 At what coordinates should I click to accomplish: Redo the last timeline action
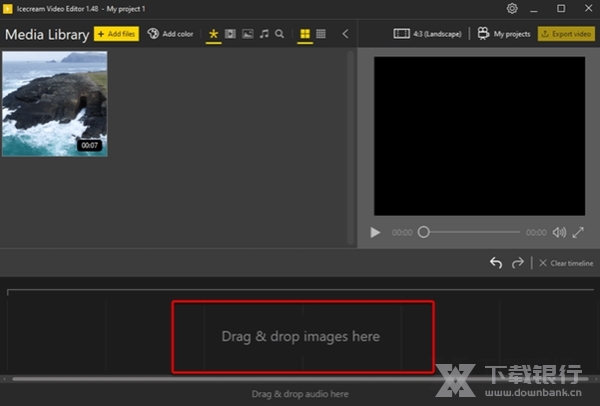pyautogui.click(x=518, y=263)
